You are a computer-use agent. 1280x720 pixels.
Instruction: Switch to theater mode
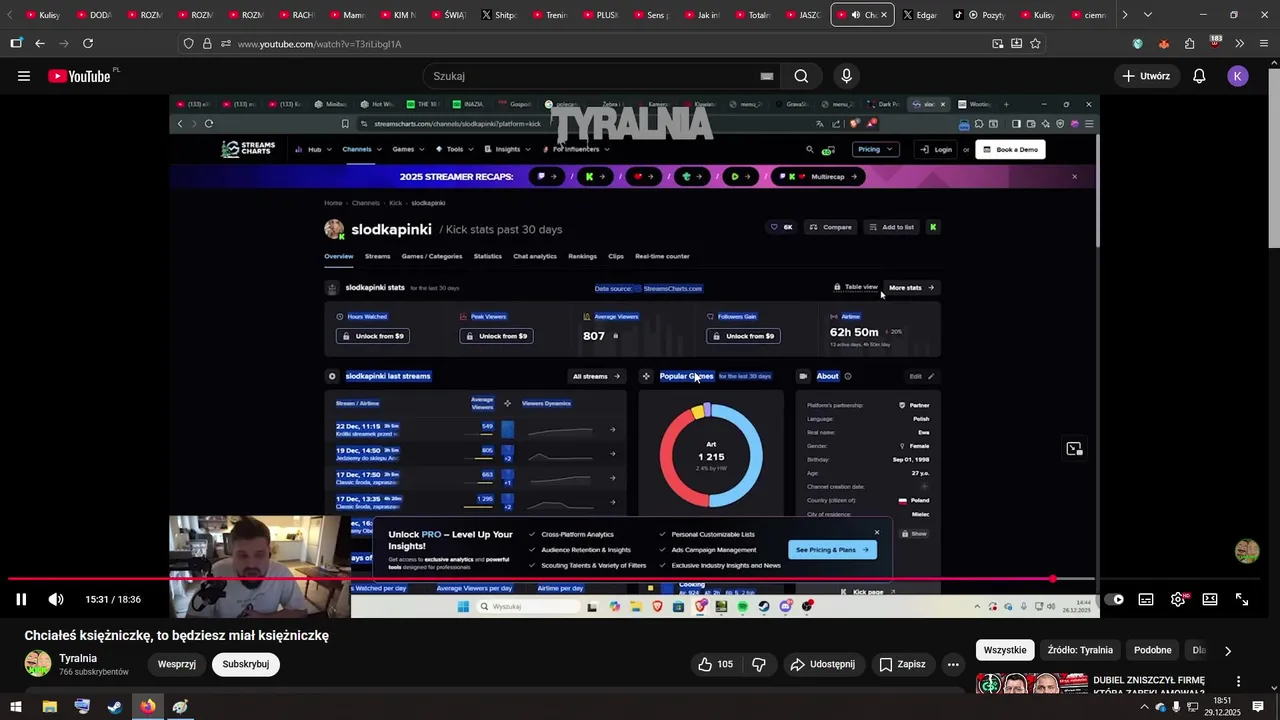[x=1210, y=599]
